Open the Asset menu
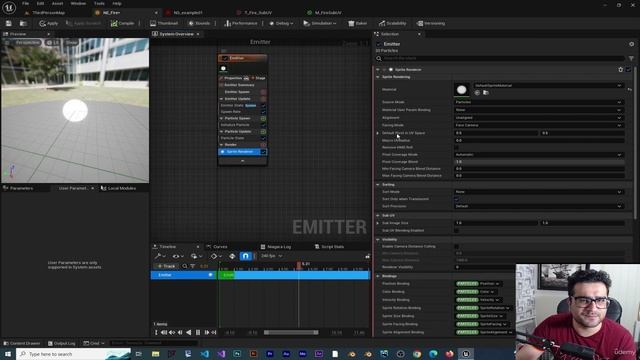This screenshot has height=360, width=640. pos(57,4)
